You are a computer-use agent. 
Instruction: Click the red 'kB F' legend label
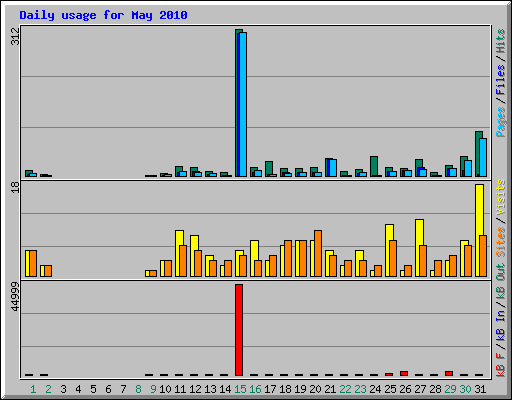coord(501,365)
